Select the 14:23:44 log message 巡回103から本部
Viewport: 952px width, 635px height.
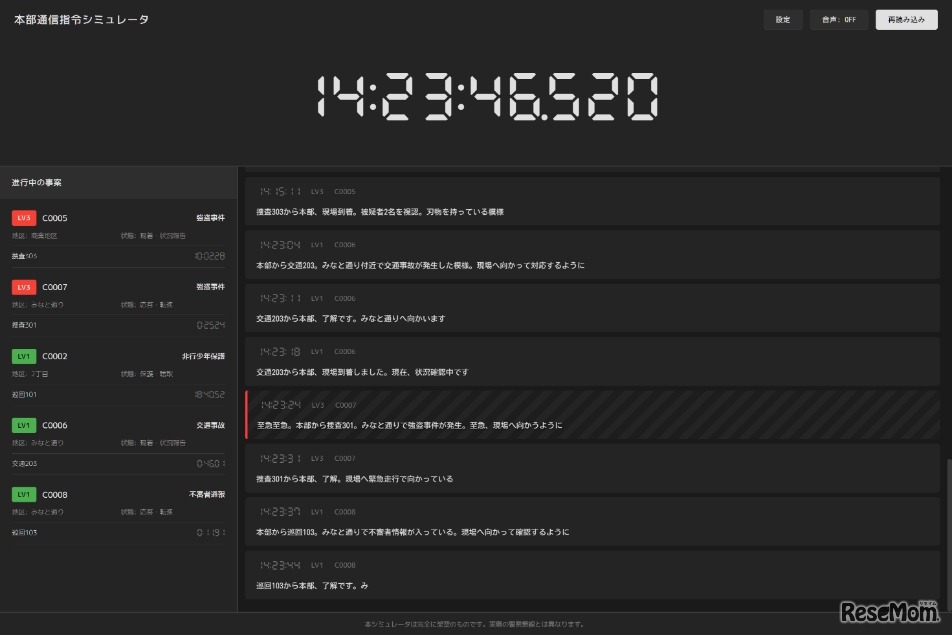(312, 586)
